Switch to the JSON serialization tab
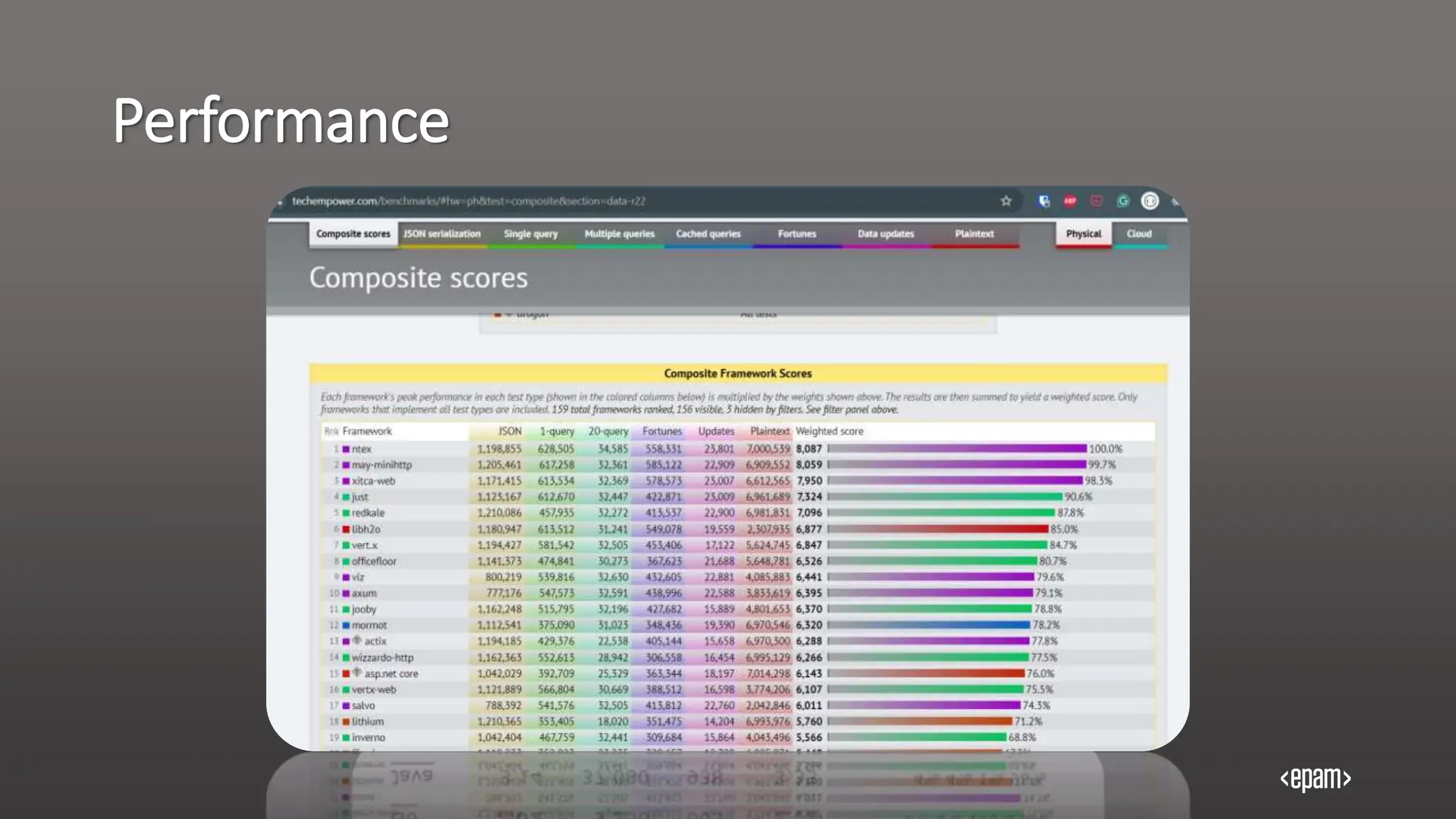This screenshot has height=819, width=1456. (442, 234)
